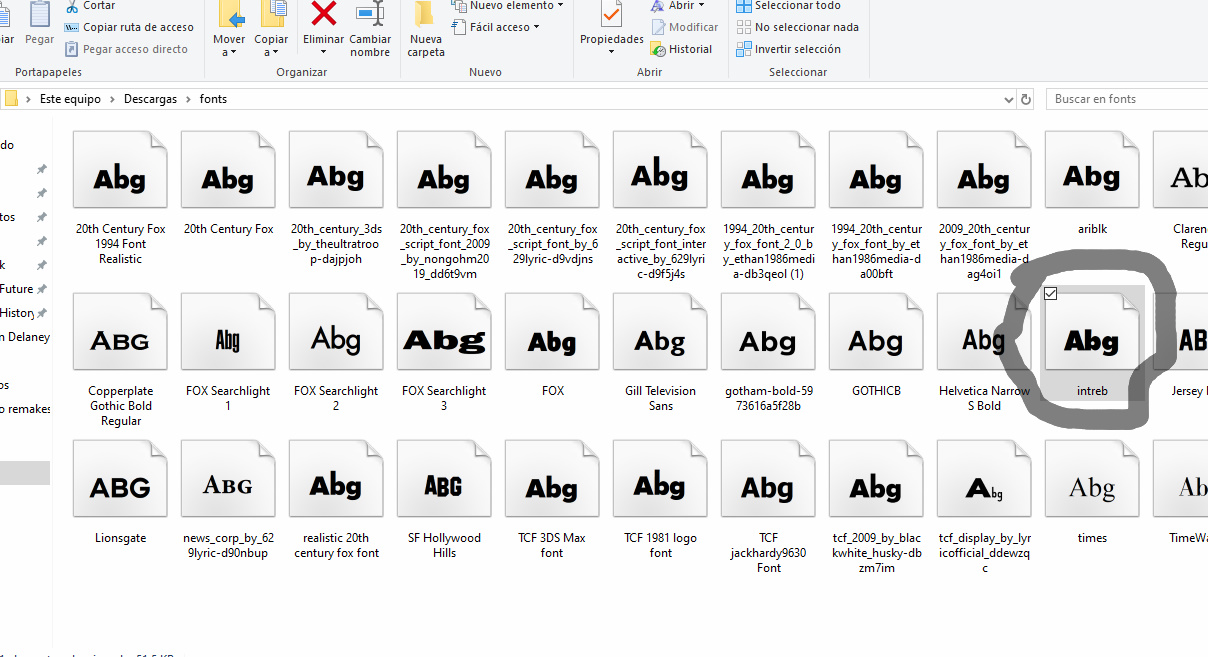Focus the Buscar en fonts search box
1208x657 pixels.
(x=1126, y=99)
